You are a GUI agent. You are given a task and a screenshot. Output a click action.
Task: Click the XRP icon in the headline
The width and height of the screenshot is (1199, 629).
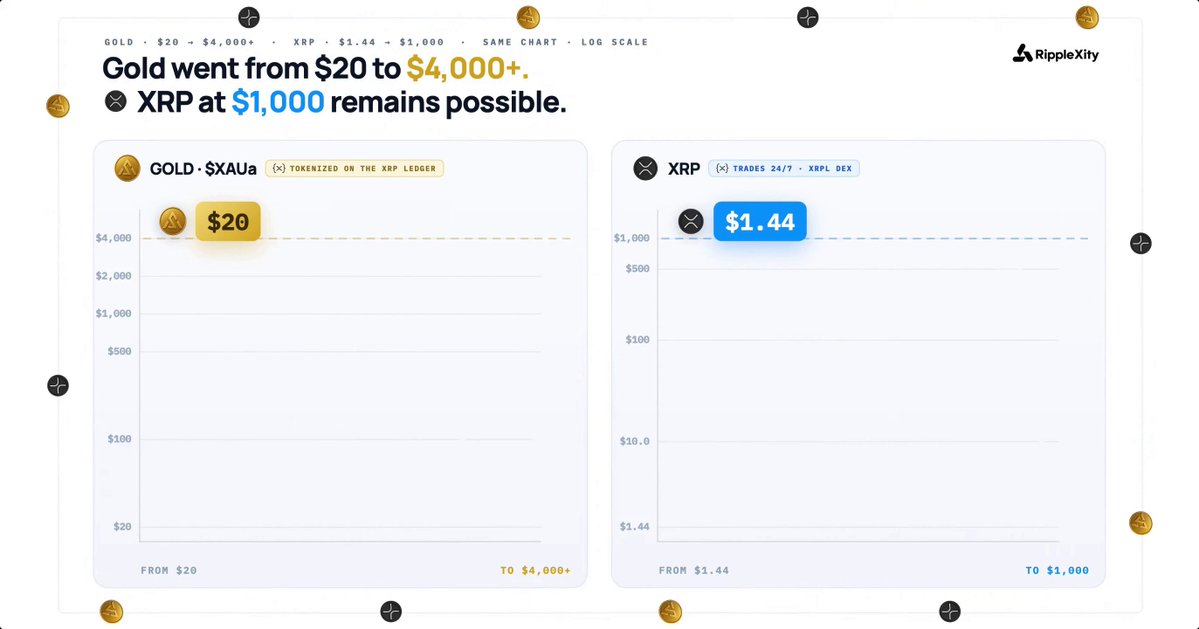coord(115,101)
